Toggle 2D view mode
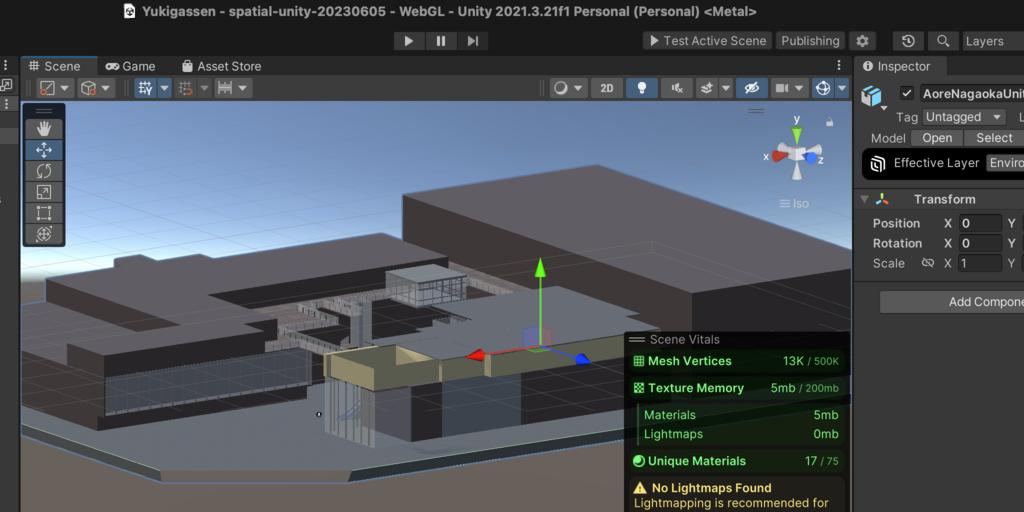 (x=606, y=88)
